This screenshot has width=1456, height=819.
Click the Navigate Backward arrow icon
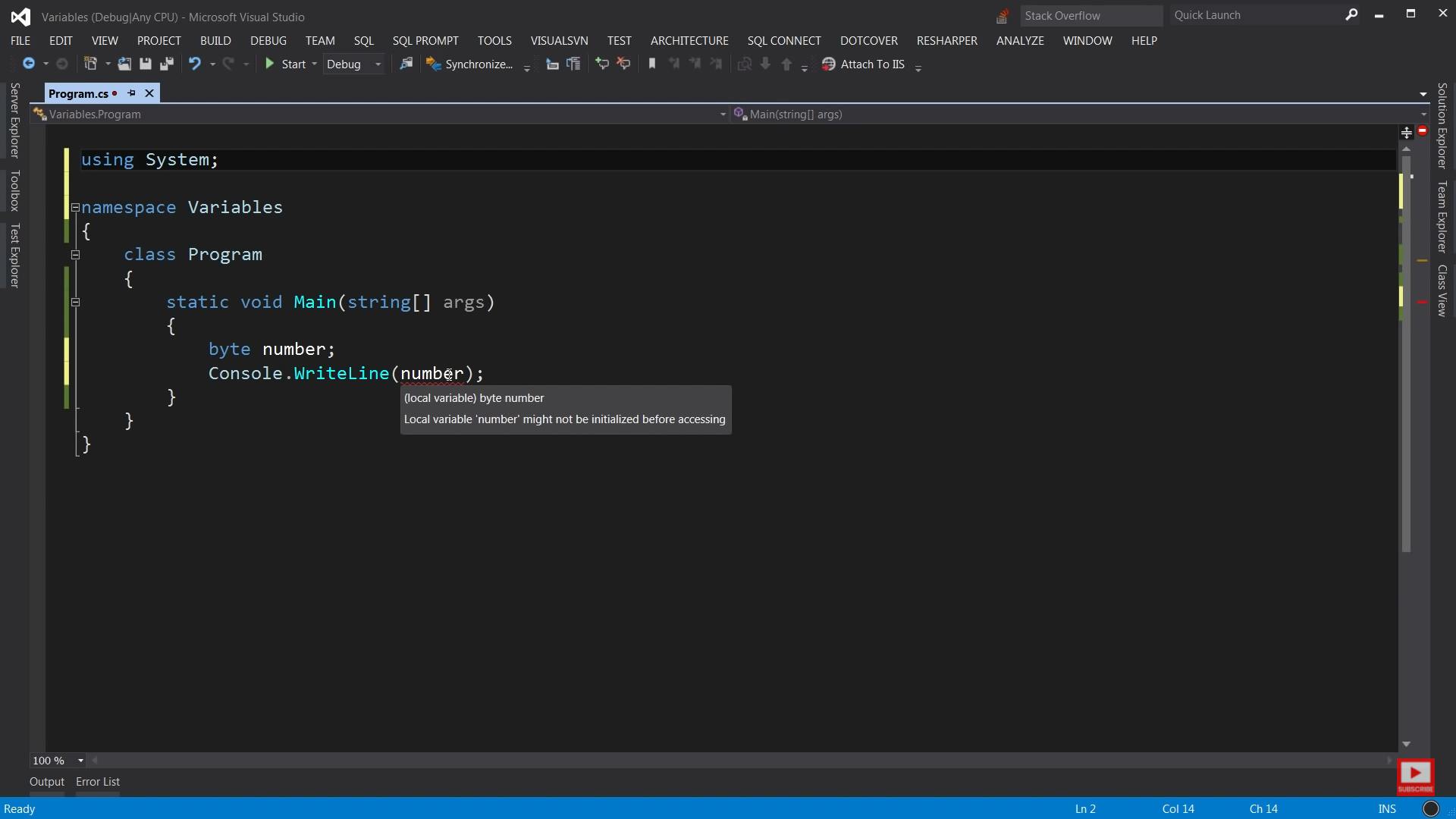coord(28,64)
